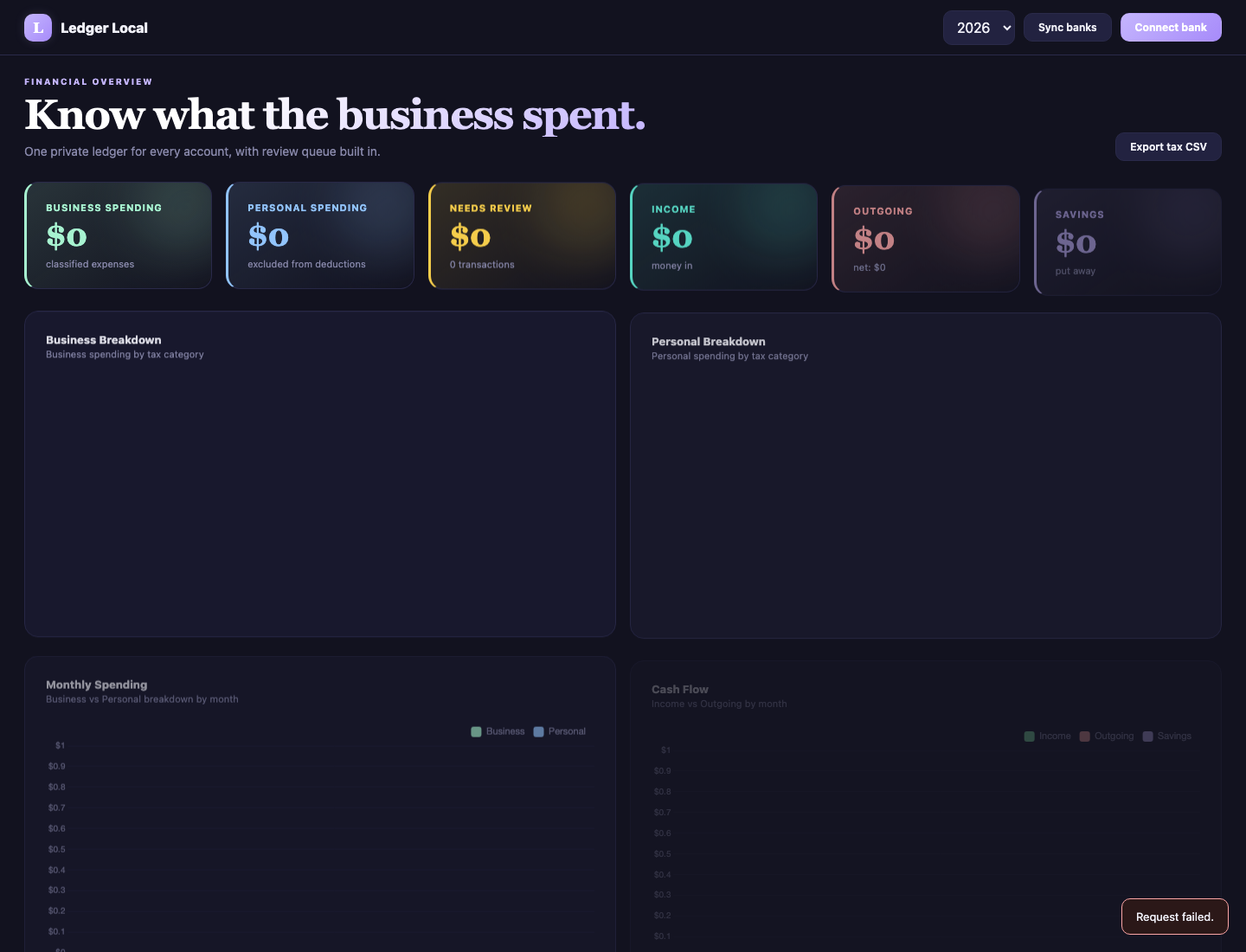
Task: Toggle Outgoing series in Cash Flow legend
Action: [x=1107, y=737]
